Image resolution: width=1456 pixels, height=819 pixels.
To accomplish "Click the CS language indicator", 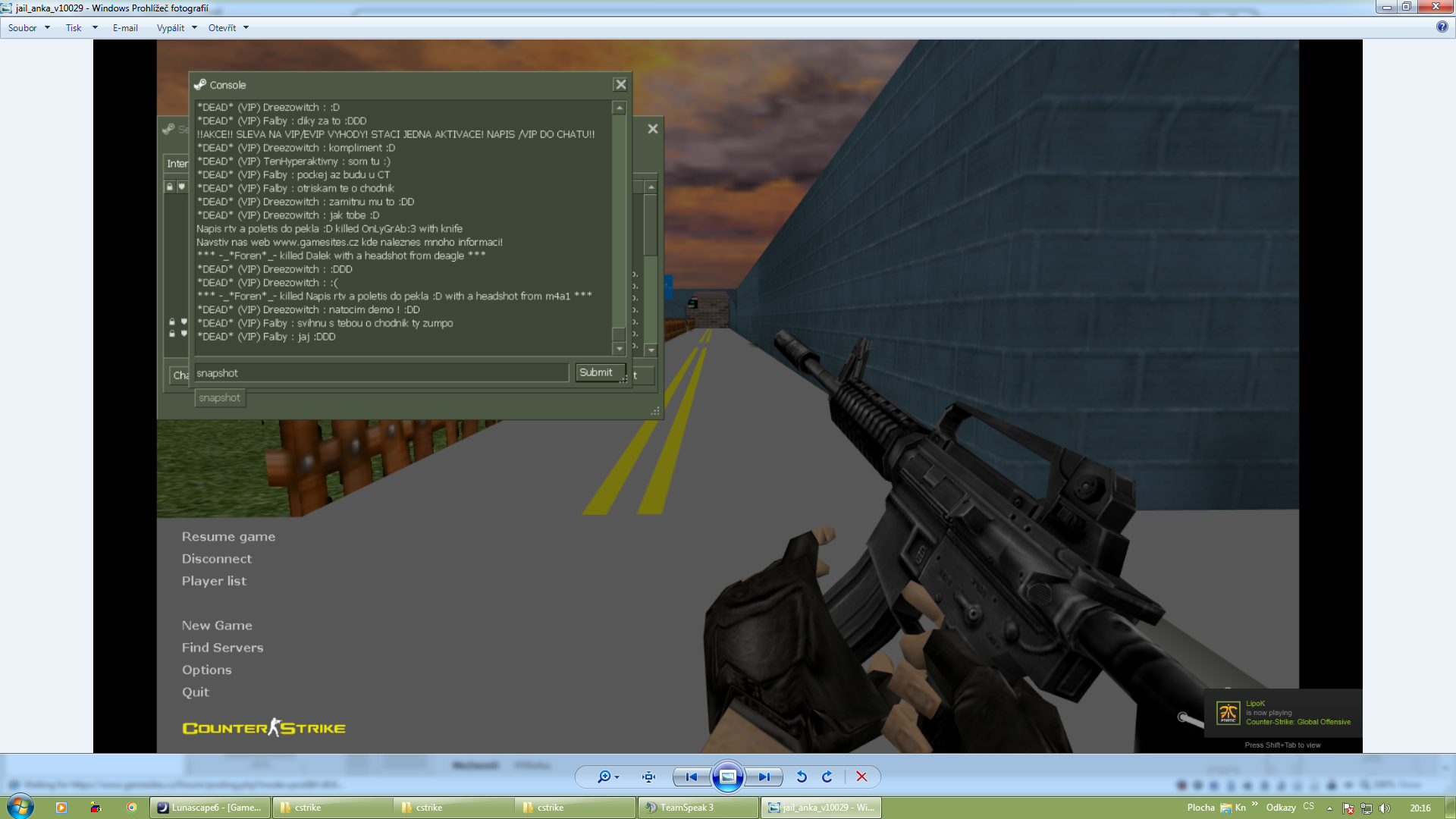I will pos(1308,807).
